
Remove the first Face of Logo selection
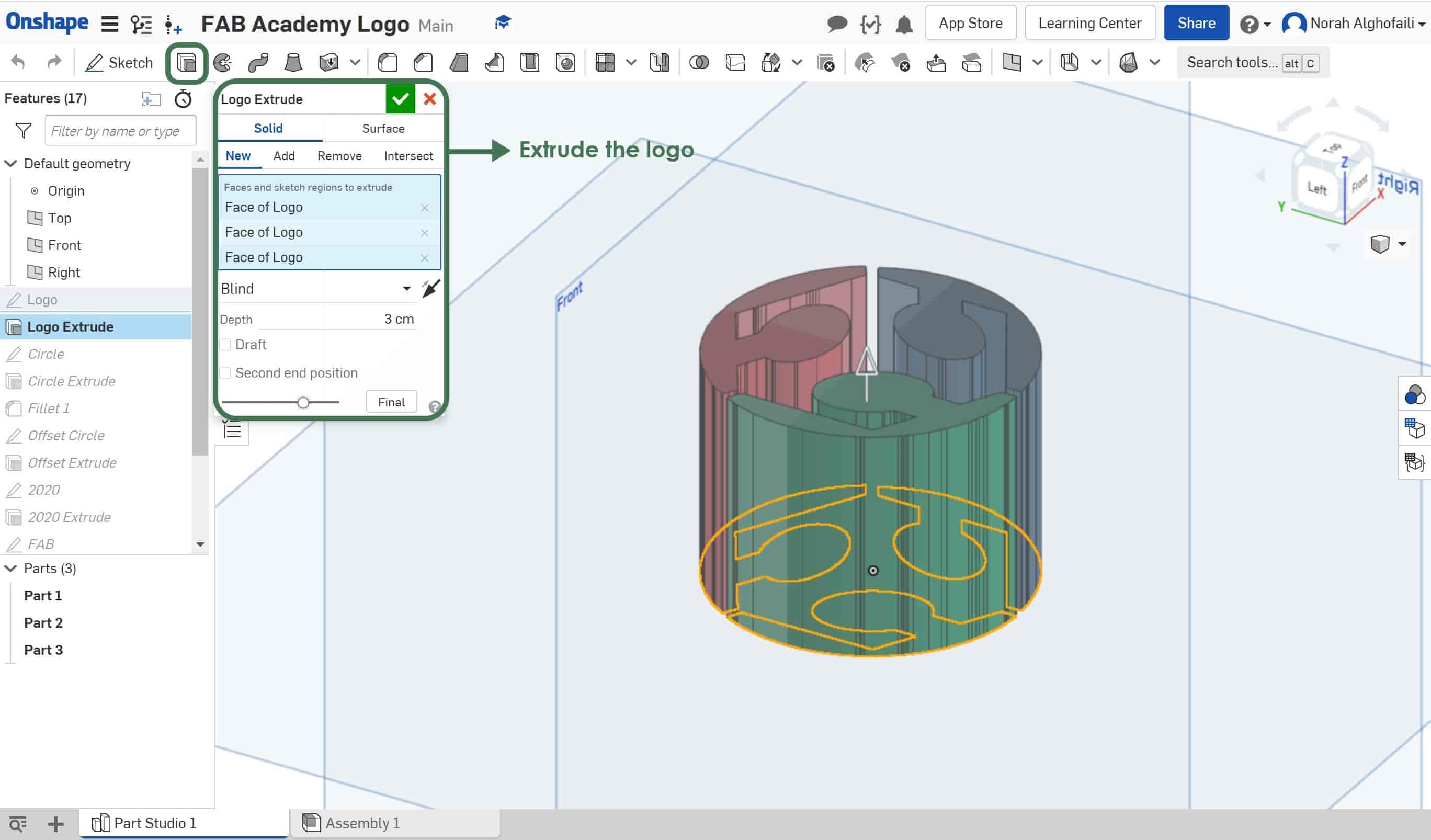[424, 208]
